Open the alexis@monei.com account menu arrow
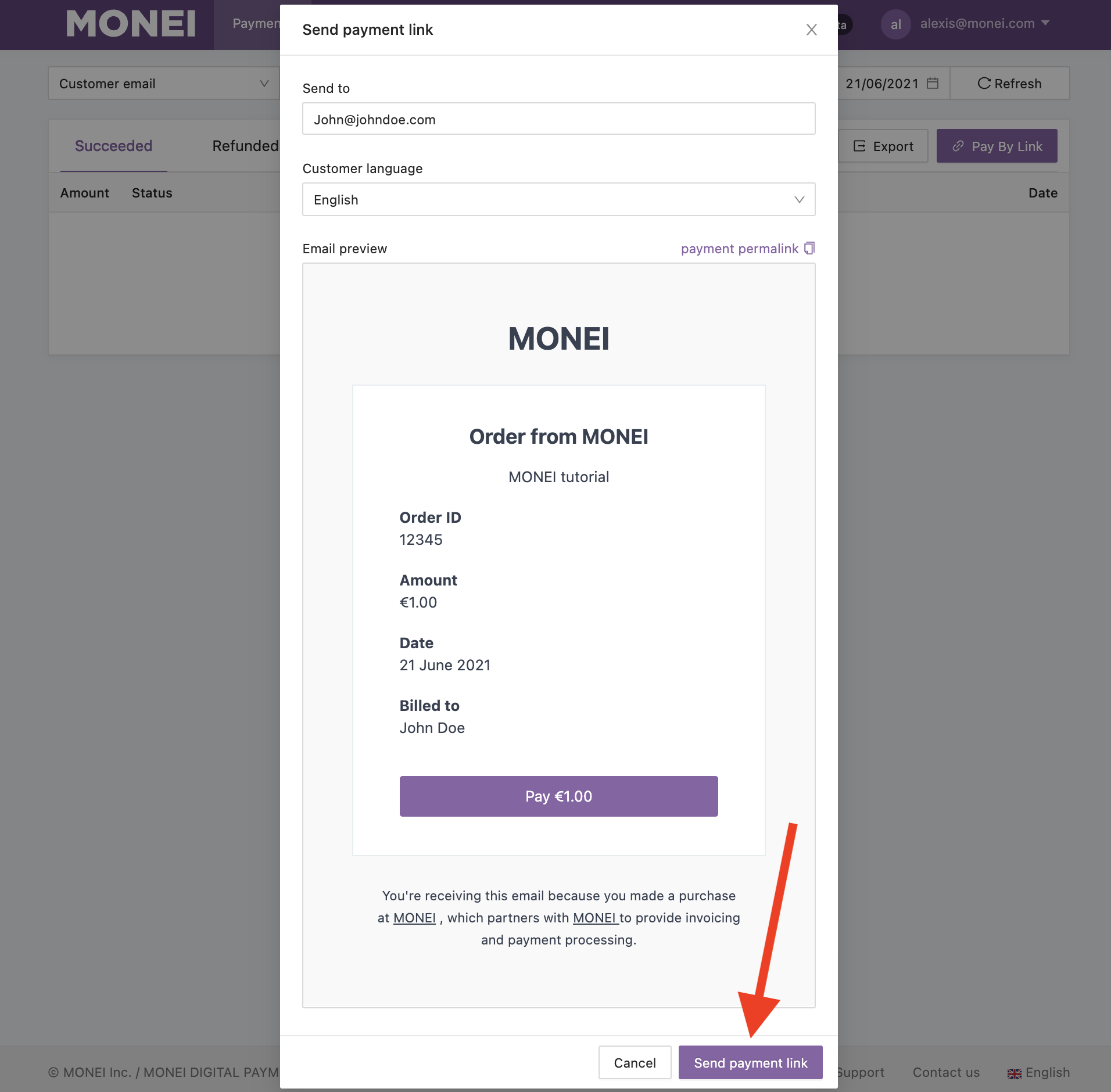This screenshot has height=1092, width=1111. click(x=1045, y=23)
